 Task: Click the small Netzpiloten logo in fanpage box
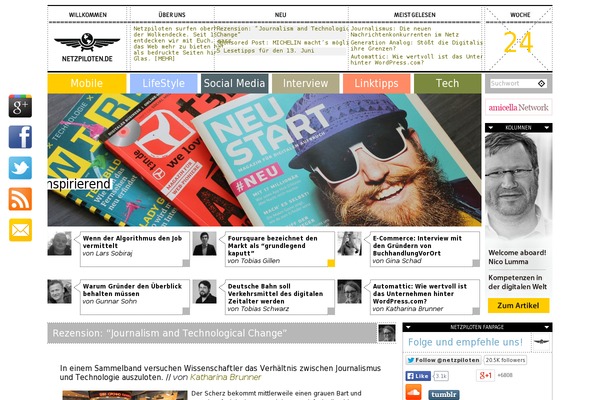(x=541, y=341)
